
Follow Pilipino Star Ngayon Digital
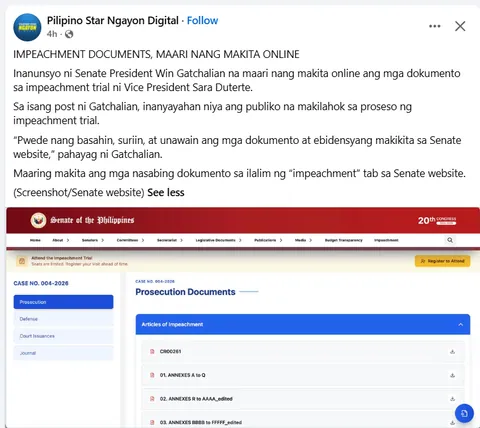[x=202, y=21]
